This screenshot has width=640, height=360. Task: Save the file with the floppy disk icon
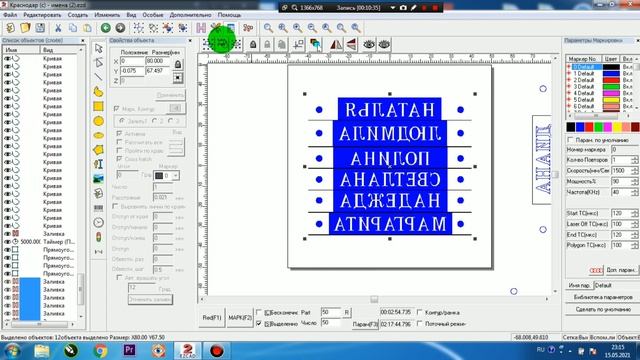click(40, 28)
